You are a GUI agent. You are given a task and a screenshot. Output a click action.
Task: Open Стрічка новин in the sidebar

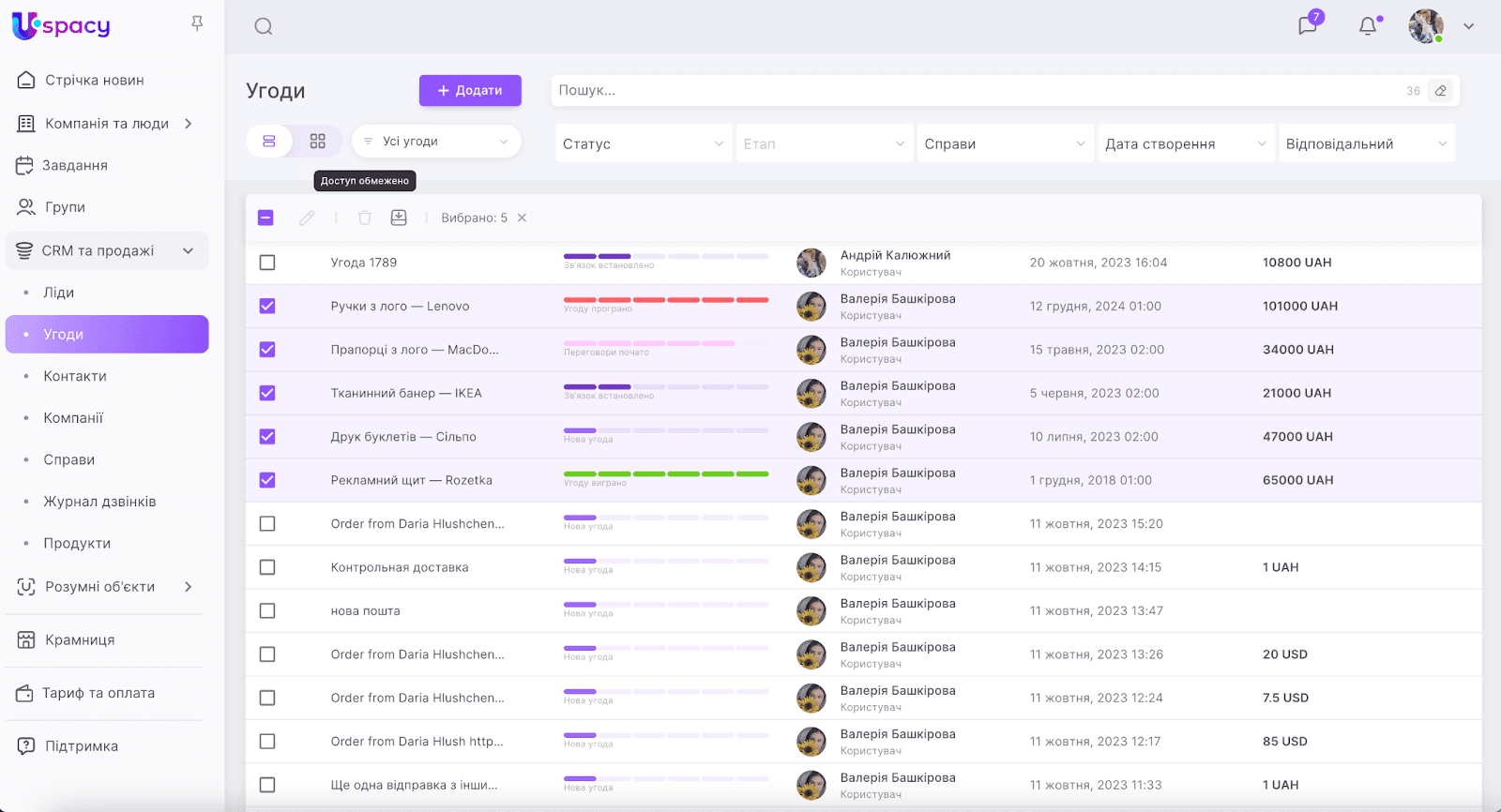[x=94, y=81]
